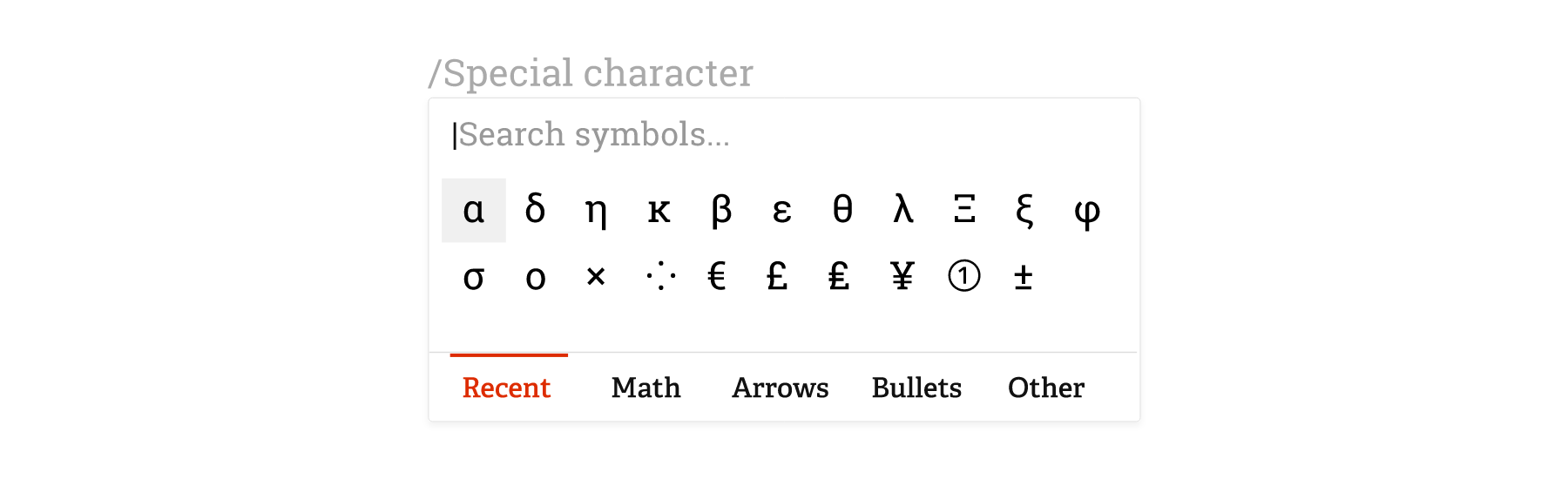Open the Other symbols tab
Image resolution: width=1568 pixels, height=479 pixels.
[1046, 388]
